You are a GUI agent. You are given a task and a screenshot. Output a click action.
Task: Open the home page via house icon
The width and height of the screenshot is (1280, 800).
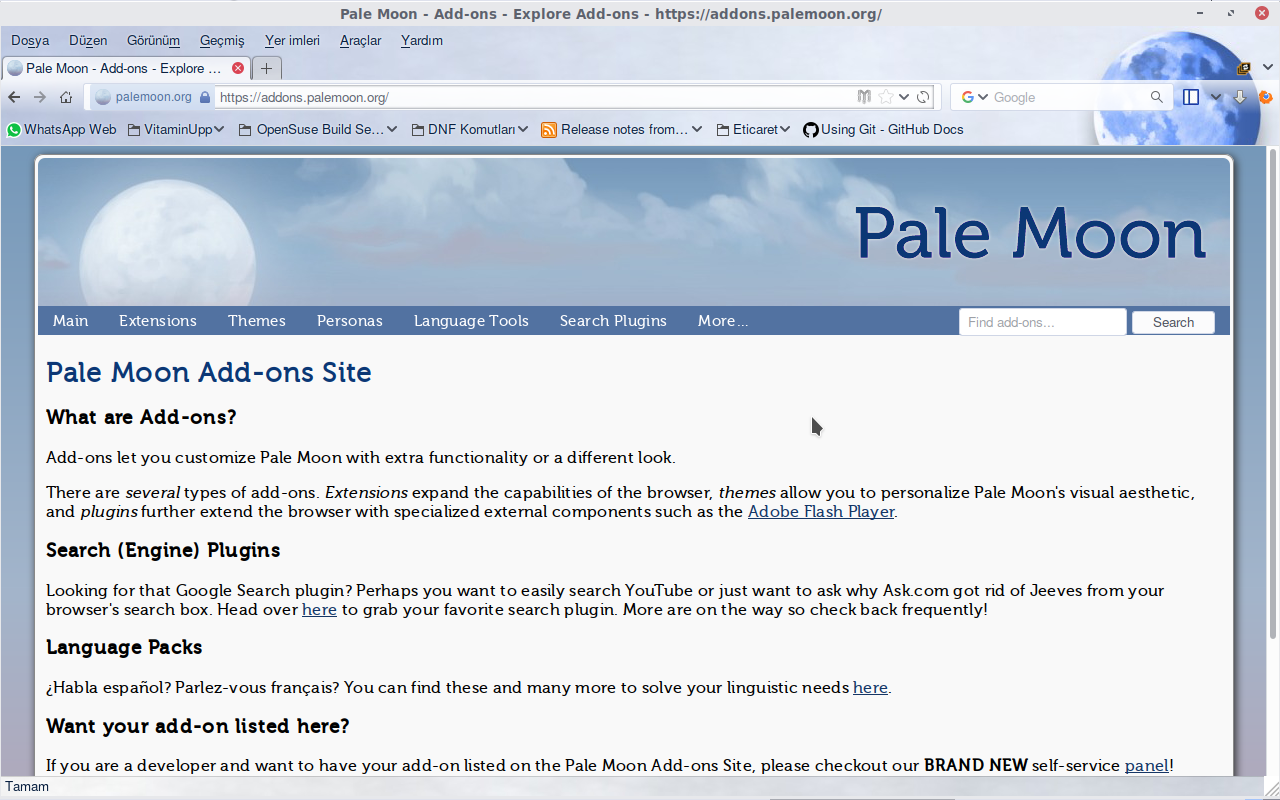click(66, 97)
